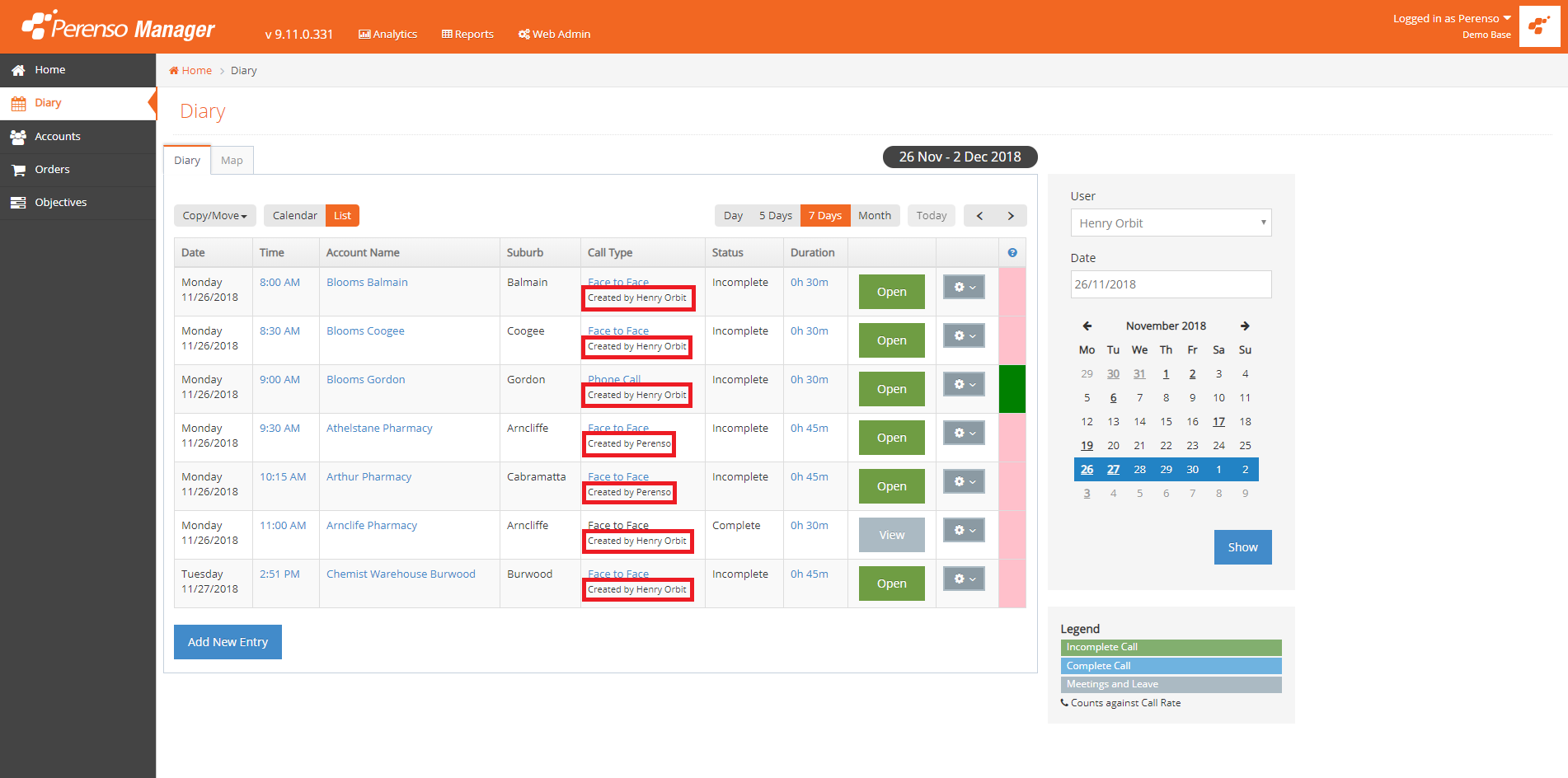
Task: Click the green status cell for Blooms Gordon
Action: click(x=1012, y=389)
